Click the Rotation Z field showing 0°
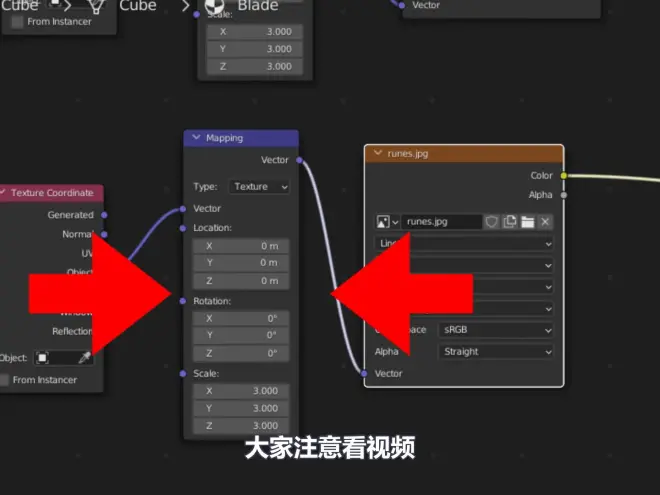The image size is (660, 495). coord(241,353)
